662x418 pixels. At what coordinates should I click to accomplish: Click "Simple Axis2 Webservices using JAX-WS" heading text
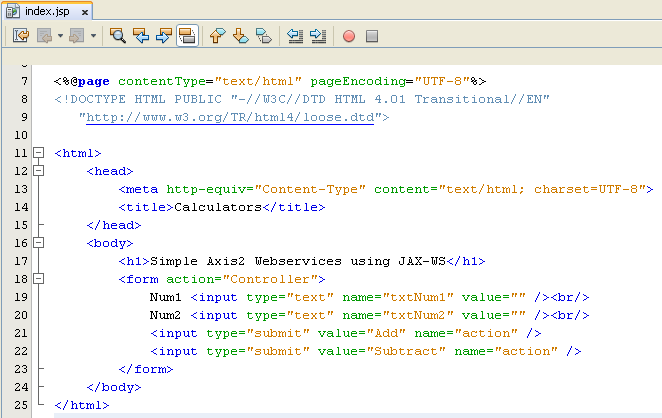(x=298, y=261)
